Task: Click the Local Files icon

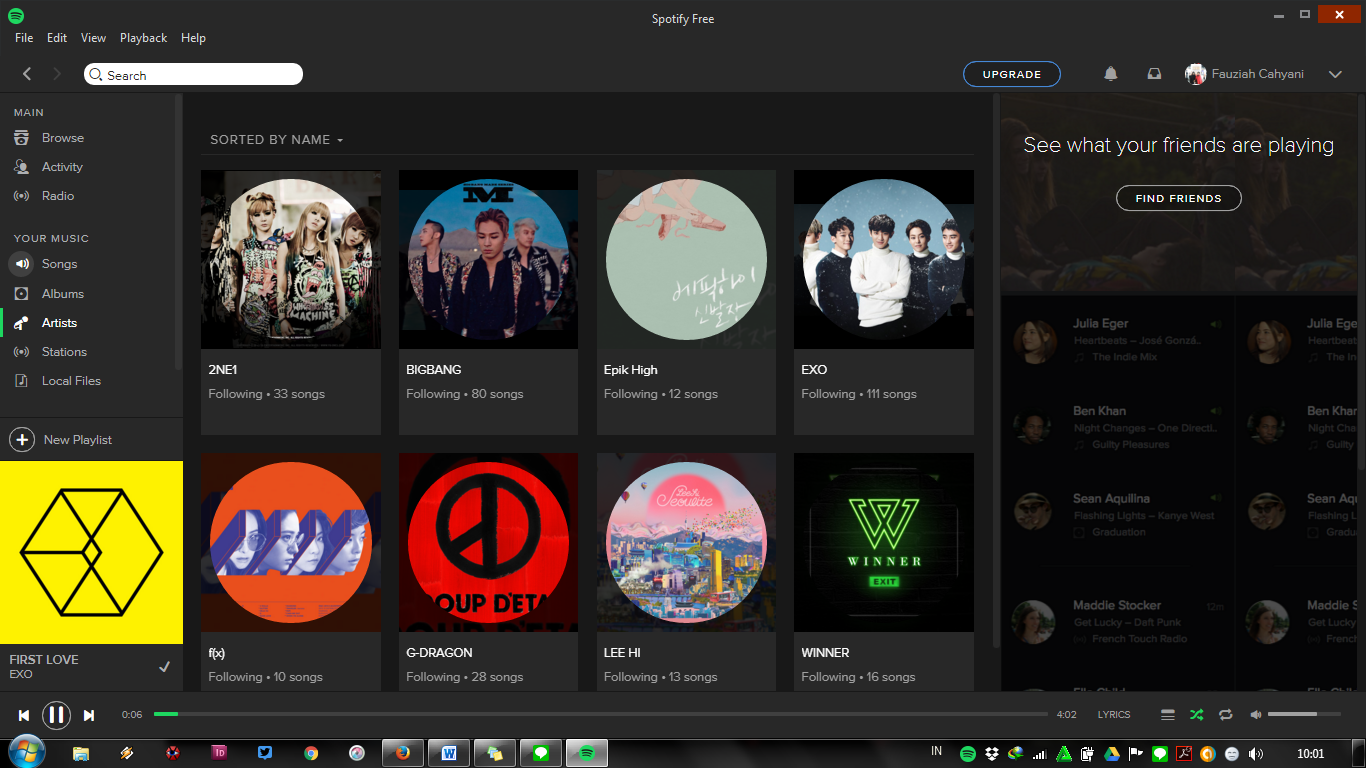Action: click(21, 381)
